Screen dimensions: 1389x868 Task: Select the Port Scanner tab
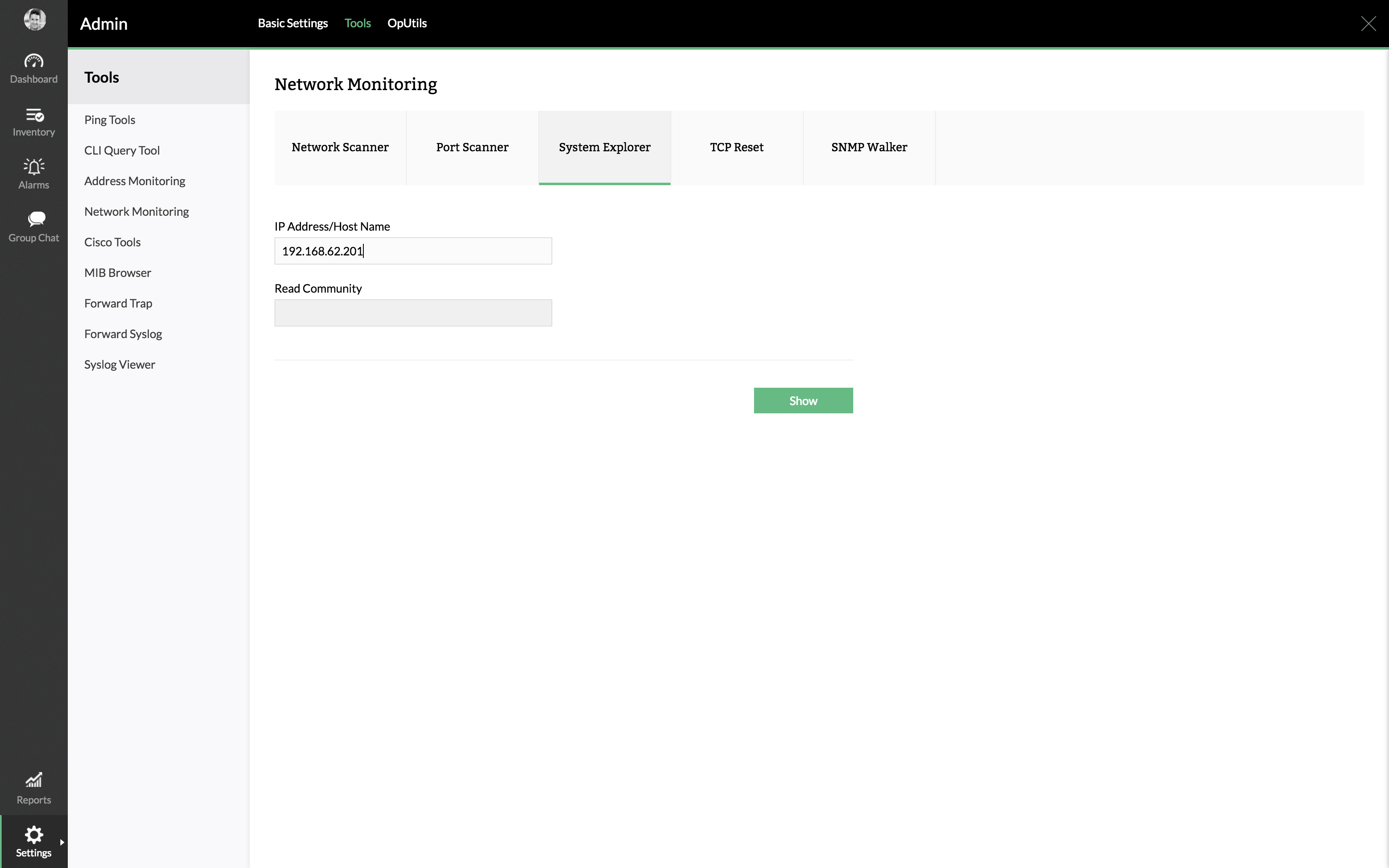472,148
